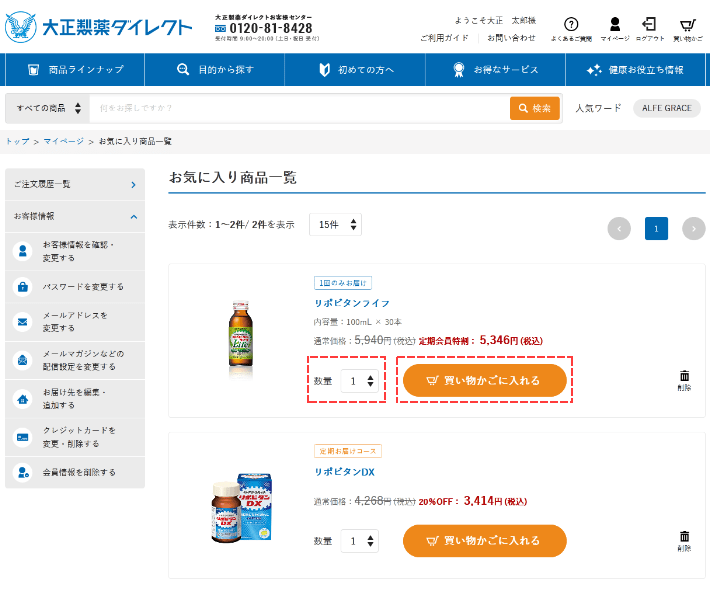Open ご利用ガイド header link
The image size is (710, 601).
[x=444, y=38]
